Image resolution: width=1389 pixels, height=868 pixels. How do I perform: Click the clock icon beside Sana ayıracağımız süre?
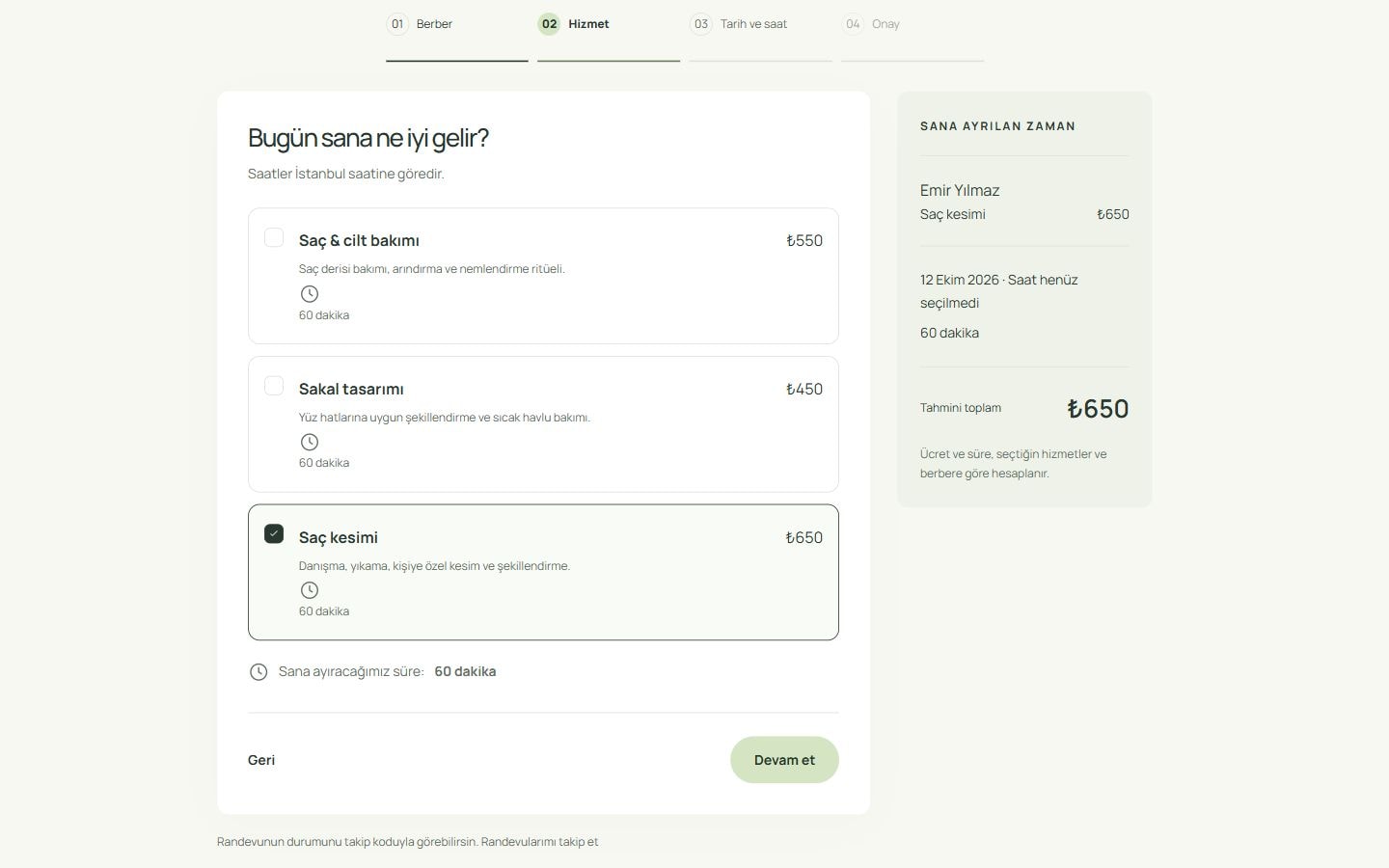point(259,672)
